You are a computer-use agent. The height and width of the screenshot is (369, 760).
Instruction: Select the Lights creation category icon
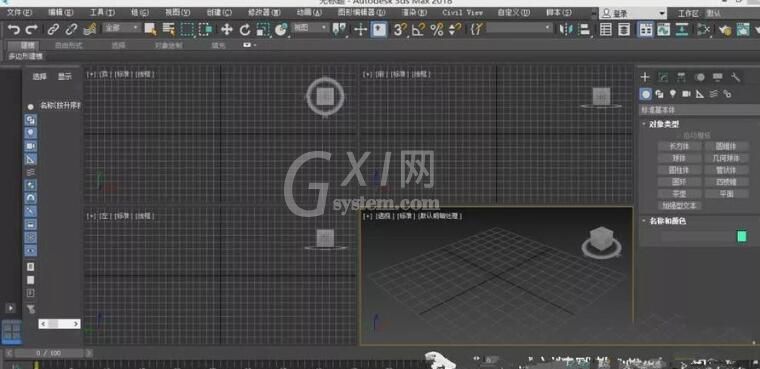tap(673, 94)
